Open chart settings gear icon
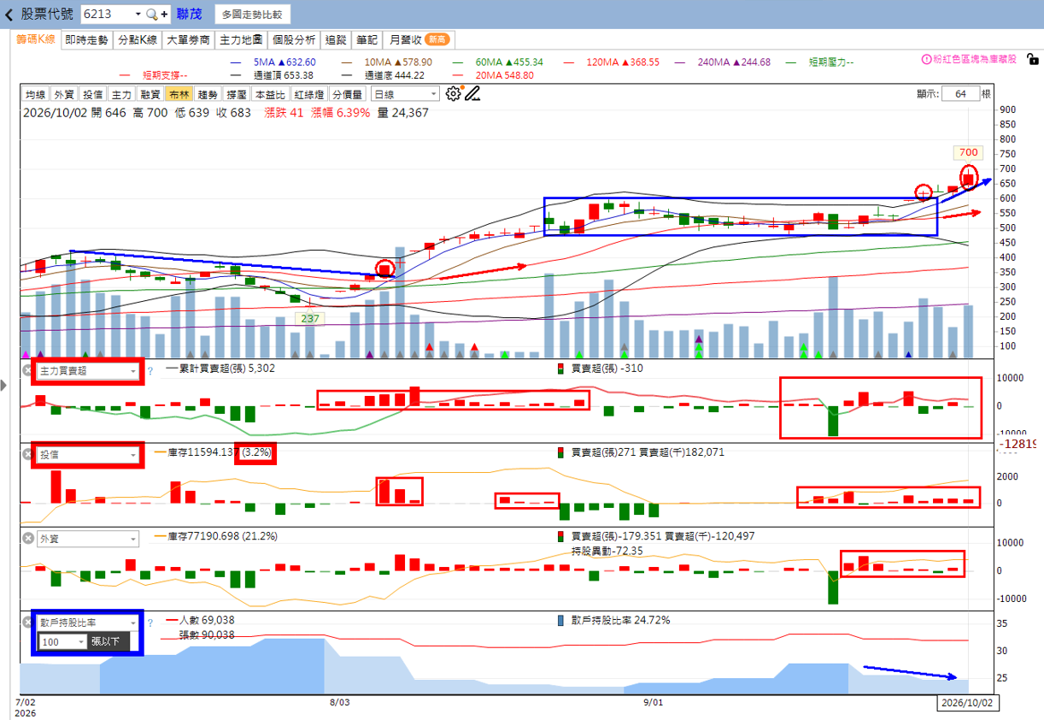 click(x=453, y=94)
